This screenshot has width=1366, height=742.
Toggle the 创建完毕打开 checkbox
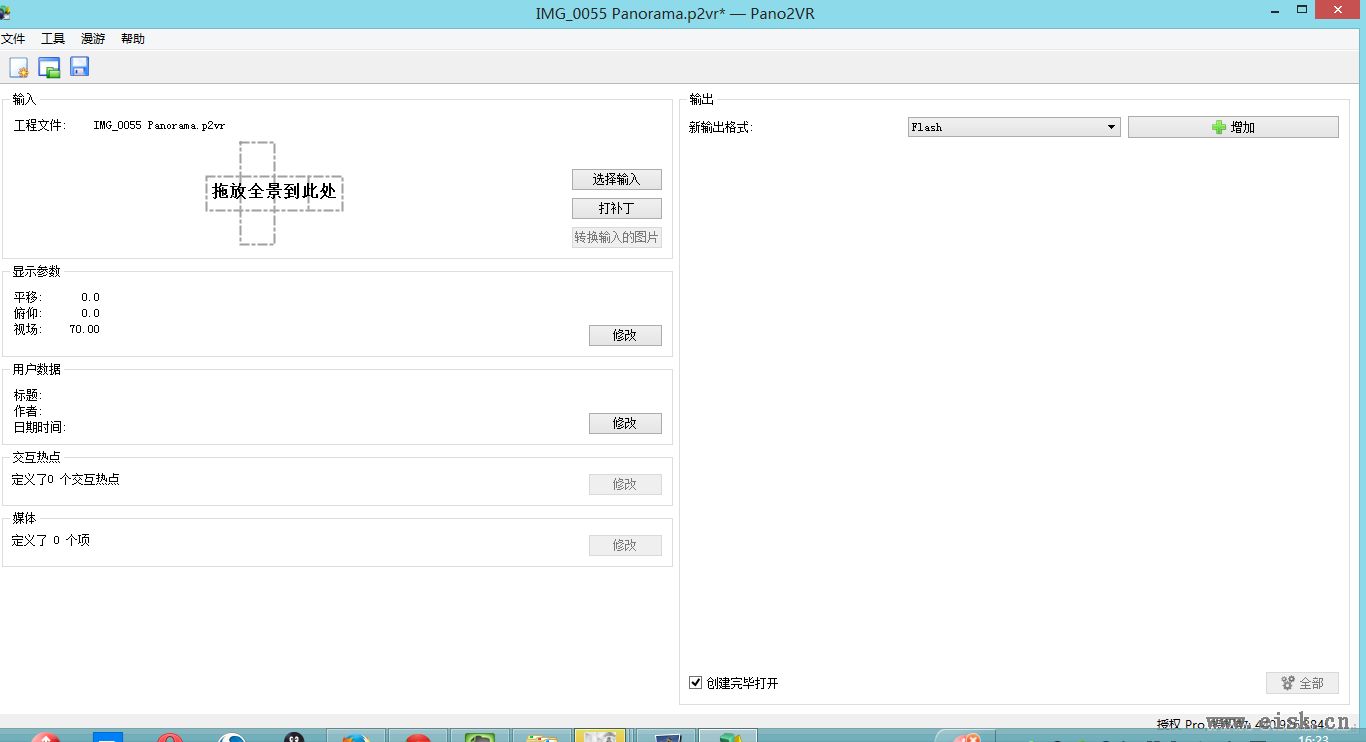point(696,683)
